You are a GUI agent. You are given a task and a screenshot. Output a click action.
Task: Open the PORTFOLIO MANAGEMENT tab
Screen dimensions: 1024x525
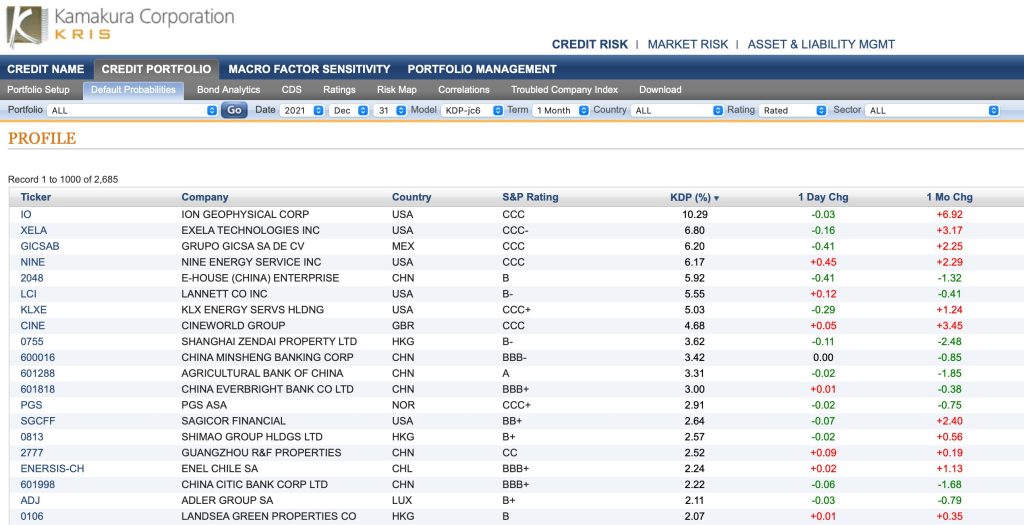[x=482, y=69]
